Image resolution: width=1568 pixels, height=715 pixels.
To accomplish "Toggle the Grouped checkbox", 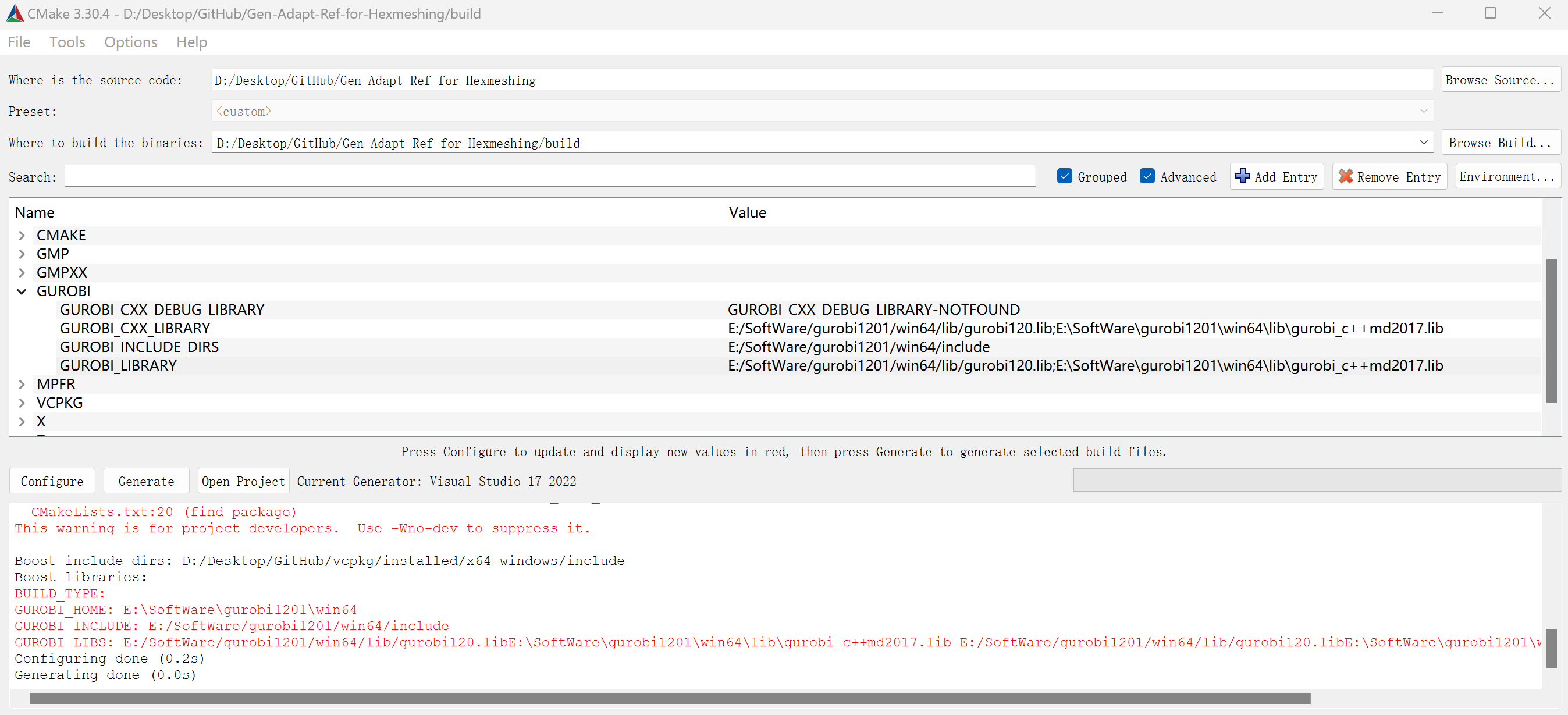I will click(1065, 176).
